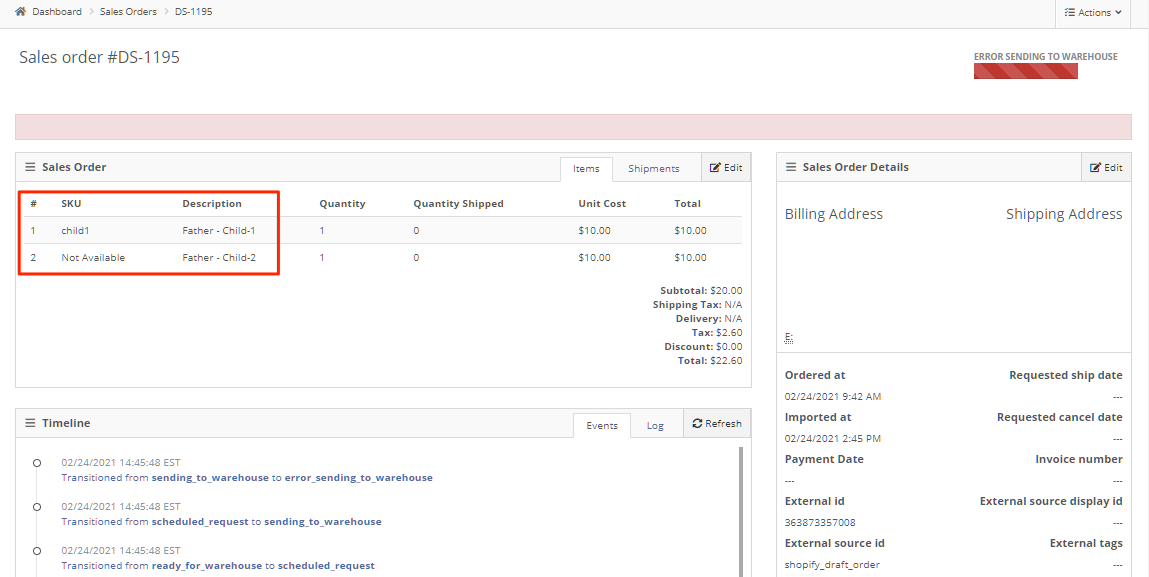1149x577 pixels.
Task: Click the scheduled_request transition event marker
Action: pyautogui.click(x=37, y=551)
